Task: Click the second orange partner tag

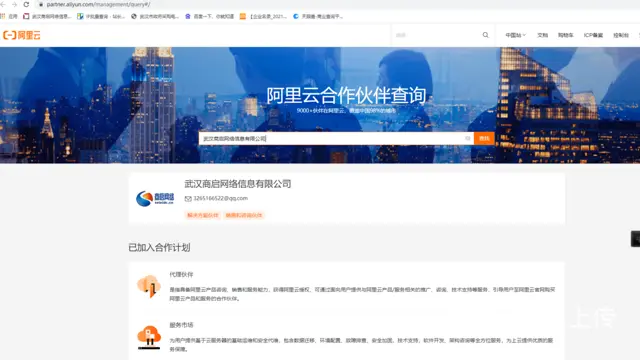Action: coord(244,215)
